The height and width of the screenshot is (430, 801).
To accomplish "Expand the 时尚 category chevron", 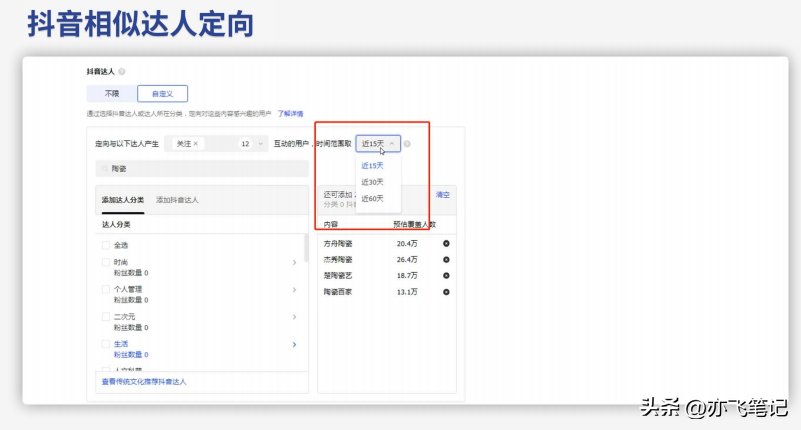I will (x=294, y=262).
